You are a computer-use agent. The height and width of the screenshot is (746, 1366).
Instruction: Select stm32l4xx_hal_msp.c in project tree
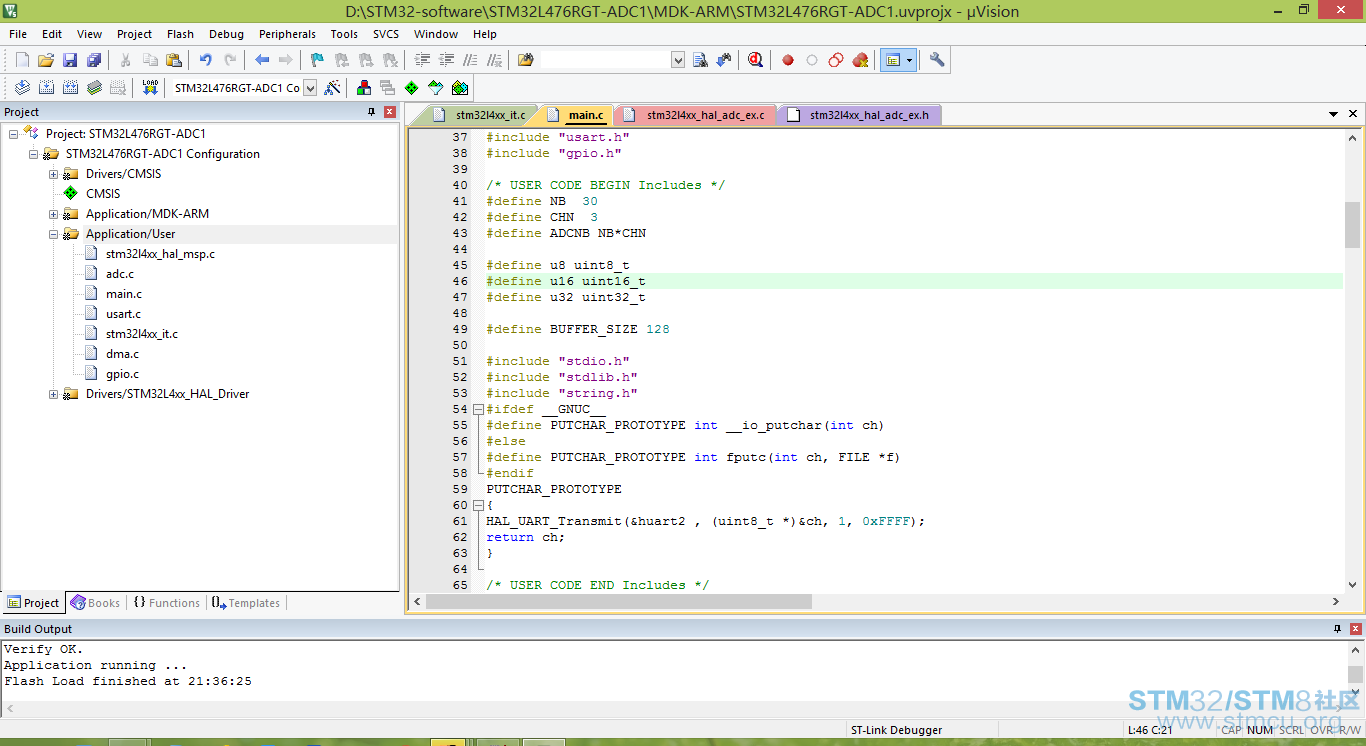tap(160, 254)
